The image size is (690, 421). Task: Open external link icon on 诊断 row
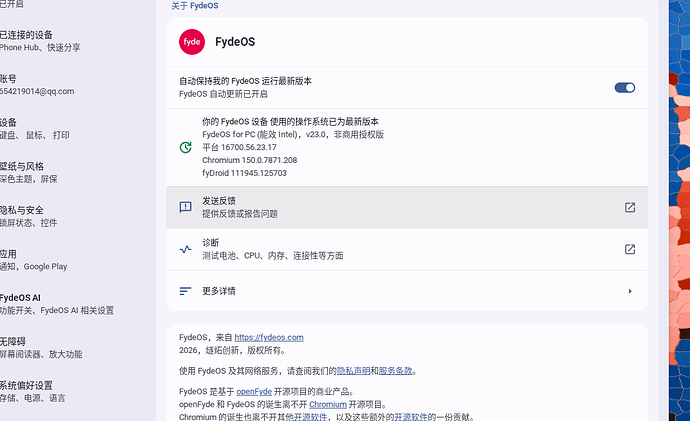(x=630, y=249)
